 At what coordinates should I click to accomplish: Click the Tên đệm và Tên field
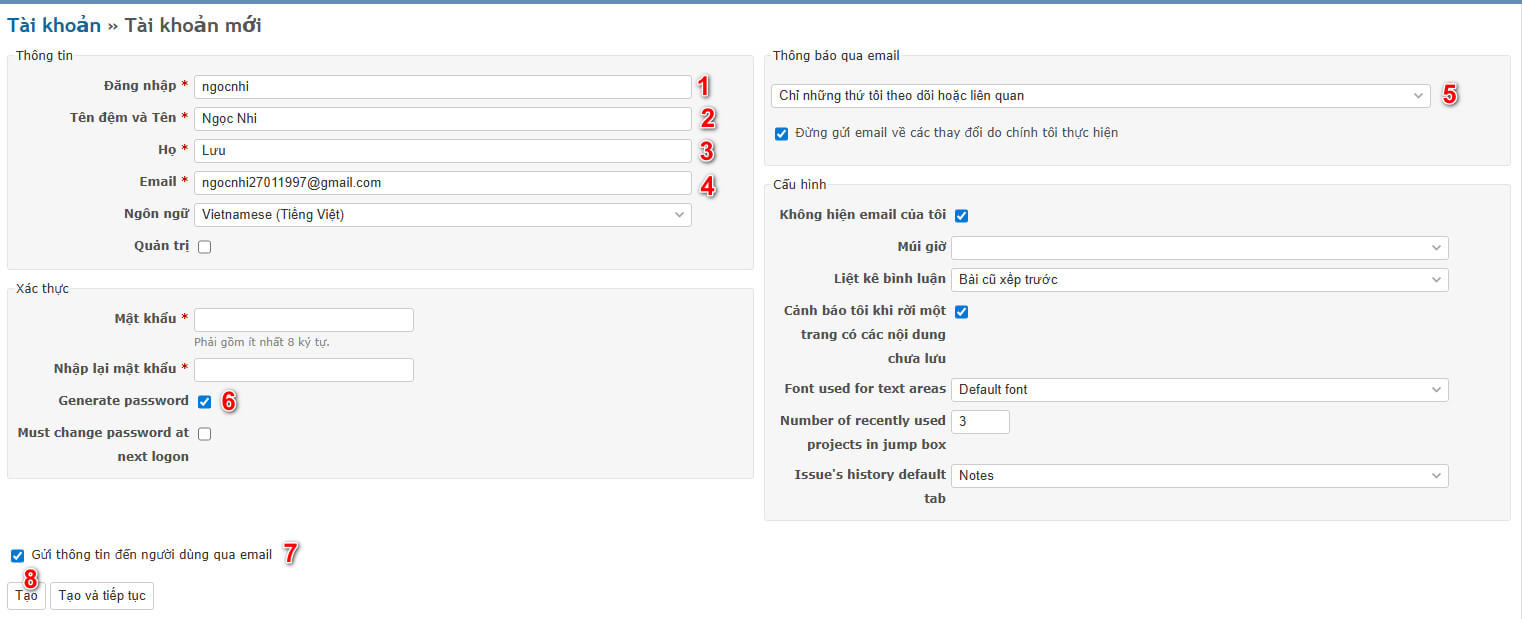pos(442,119)
